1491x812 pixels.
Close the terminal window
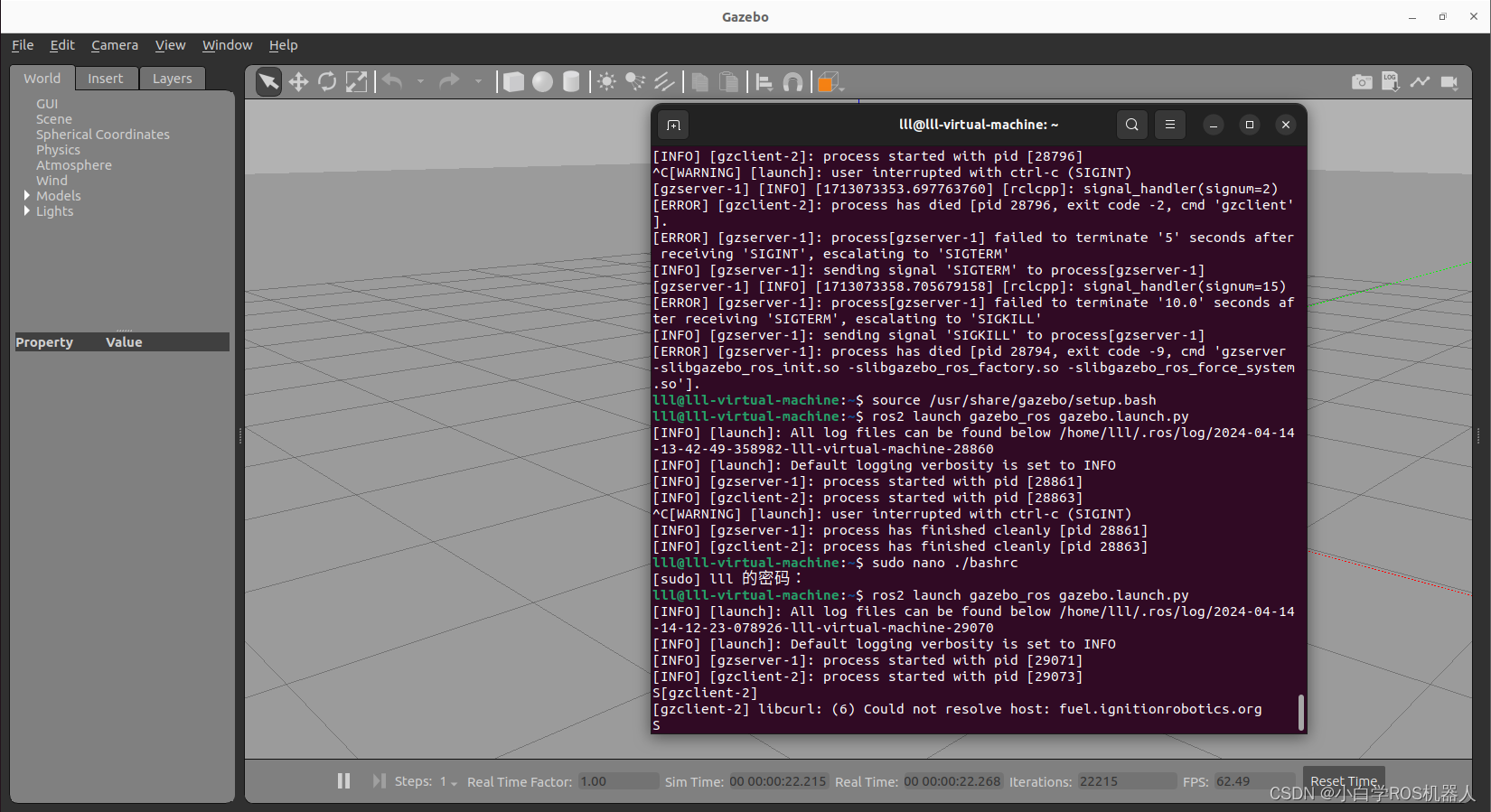1286,125
